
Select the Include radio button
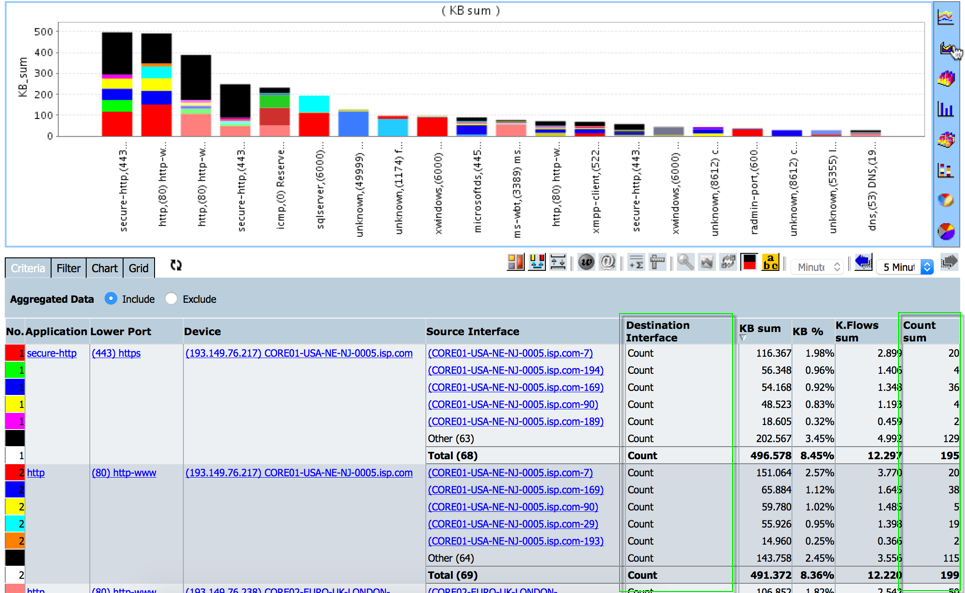(111, 299)
